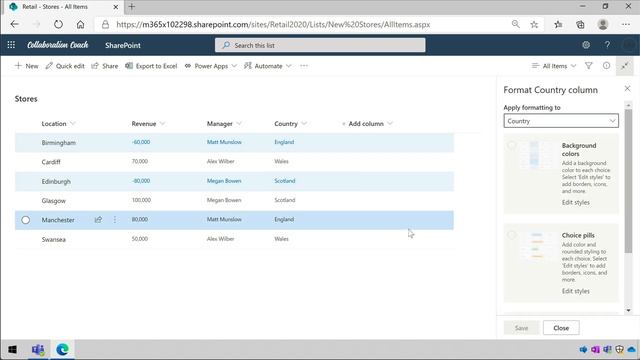Click Edit styles under Background colors
Viewport: 640px width, 360px height.
pos(576,202)
